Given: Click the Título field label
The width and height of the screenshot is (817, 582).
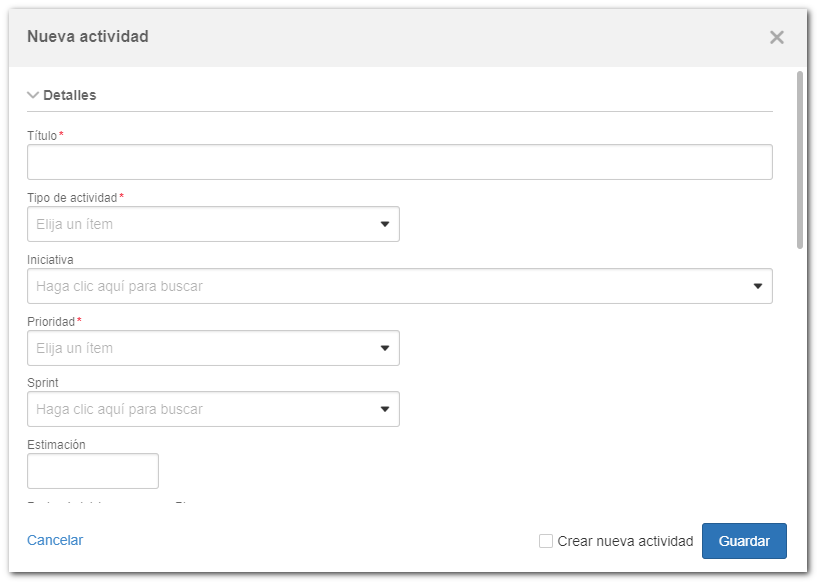Looking at the screenshot, I should pyautogui.click(x=42, y=136).
